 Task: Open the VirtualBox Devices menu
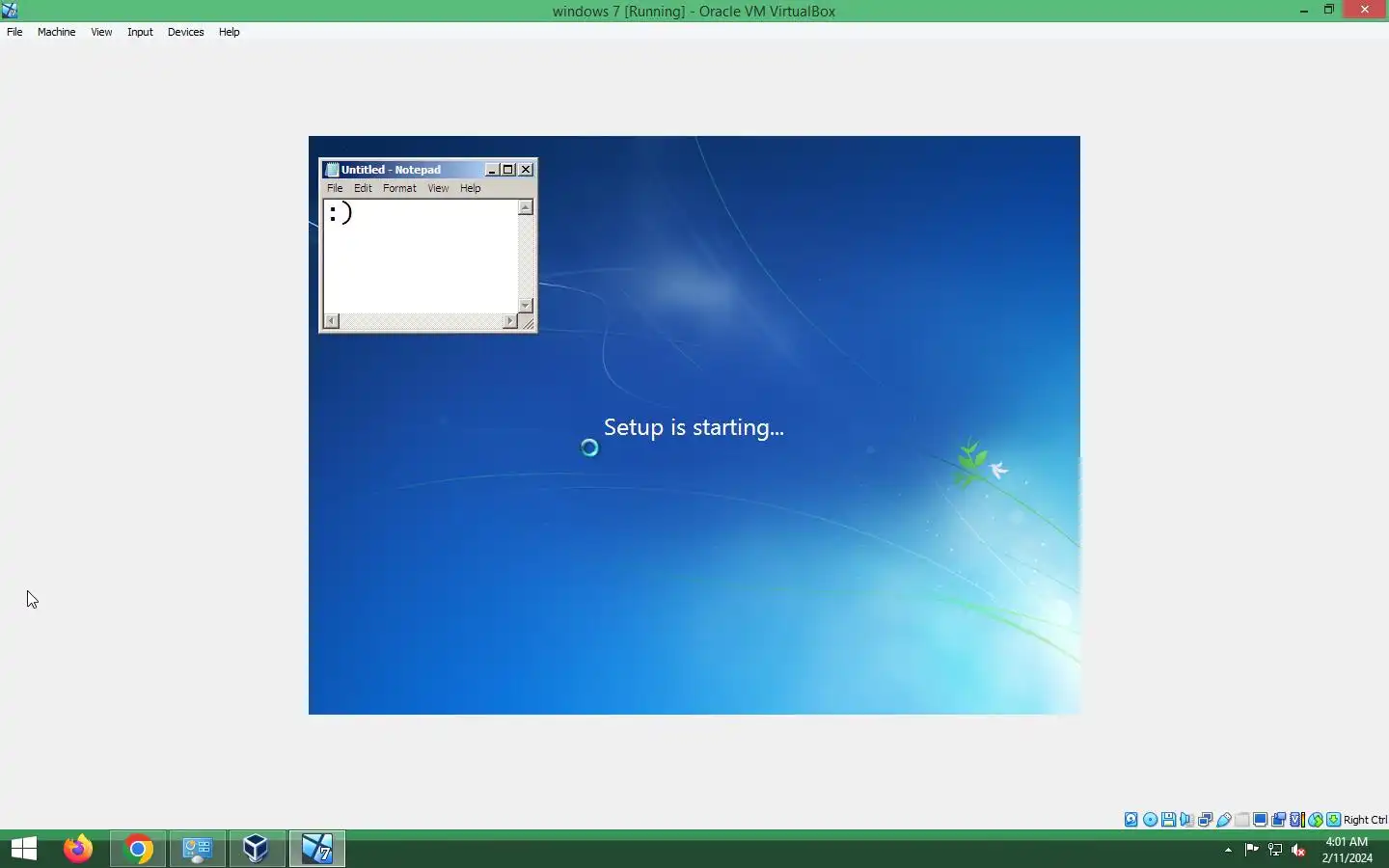185,32
